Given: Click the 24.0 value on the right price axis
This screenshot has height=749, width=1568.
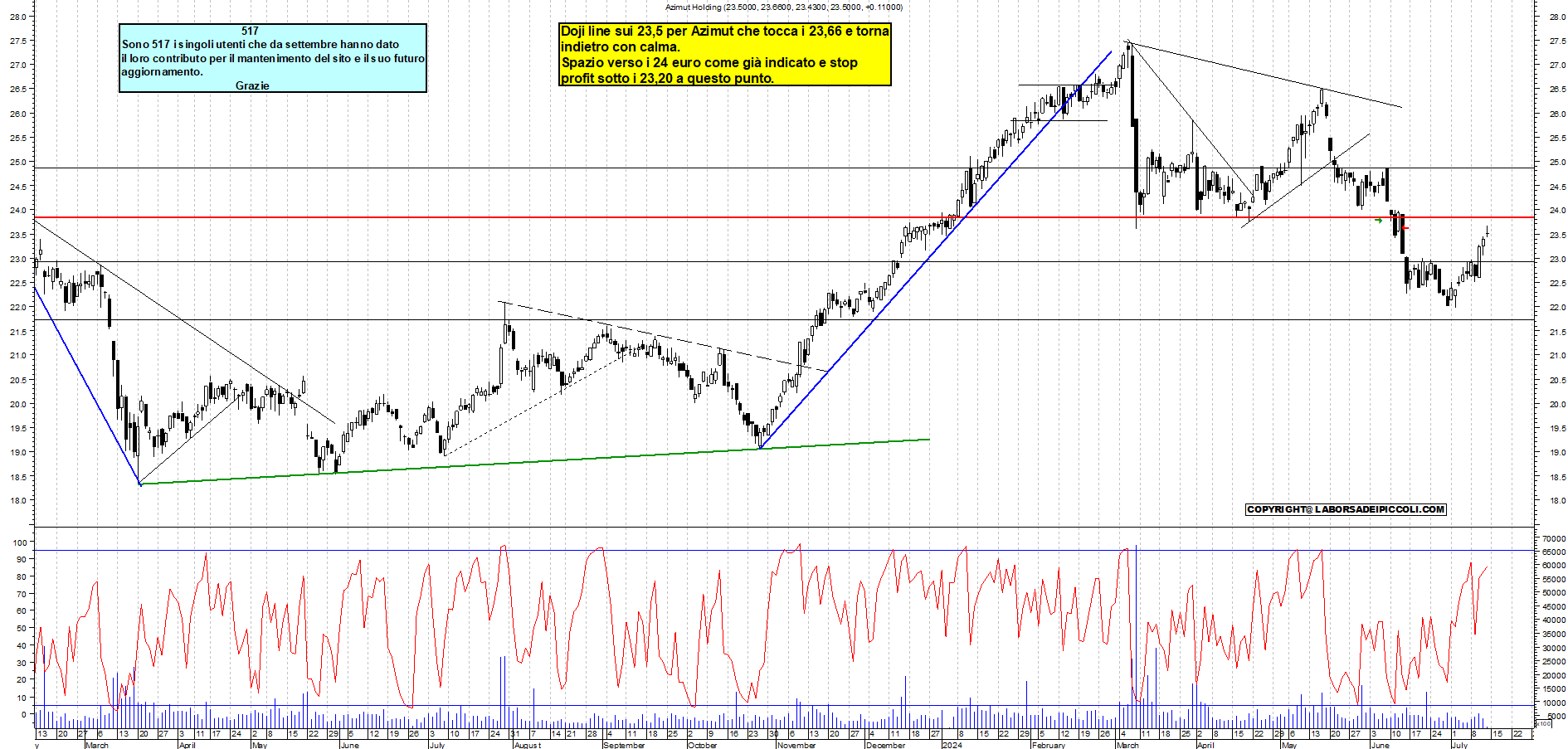Looking at the screenshot, I should (x=1557, y=211).
